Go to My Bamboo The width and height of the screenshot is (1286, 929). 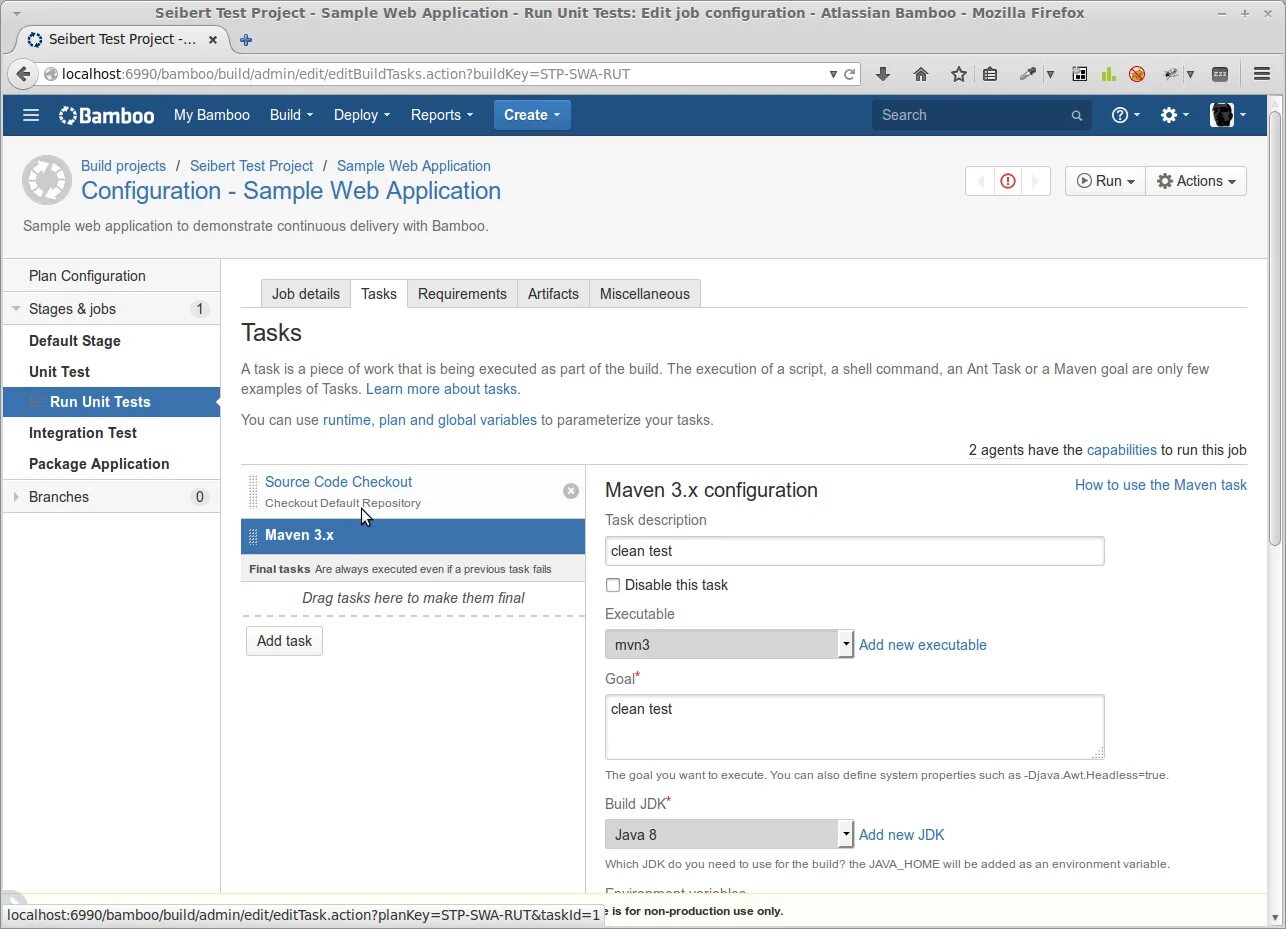coord(212,115)
